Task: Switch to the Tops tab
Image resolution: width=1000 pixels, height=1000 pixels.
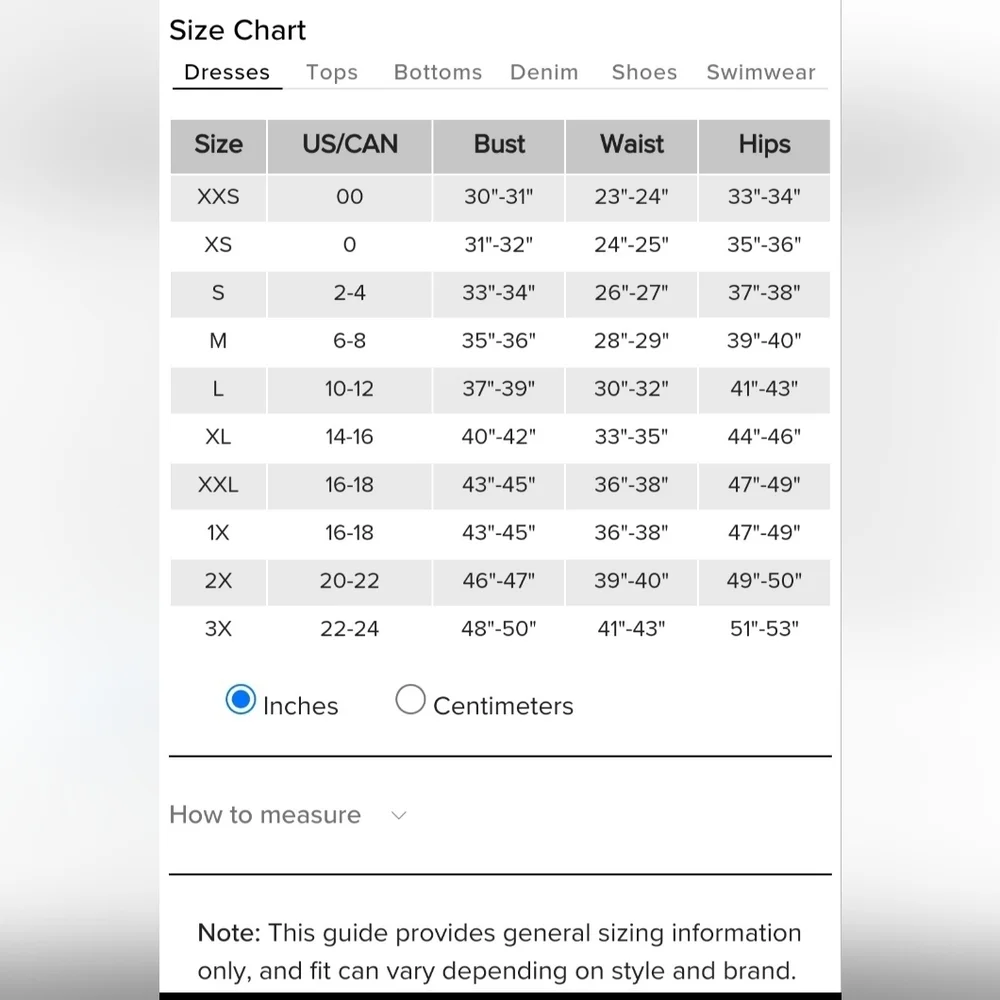Action: pos(332,72)
